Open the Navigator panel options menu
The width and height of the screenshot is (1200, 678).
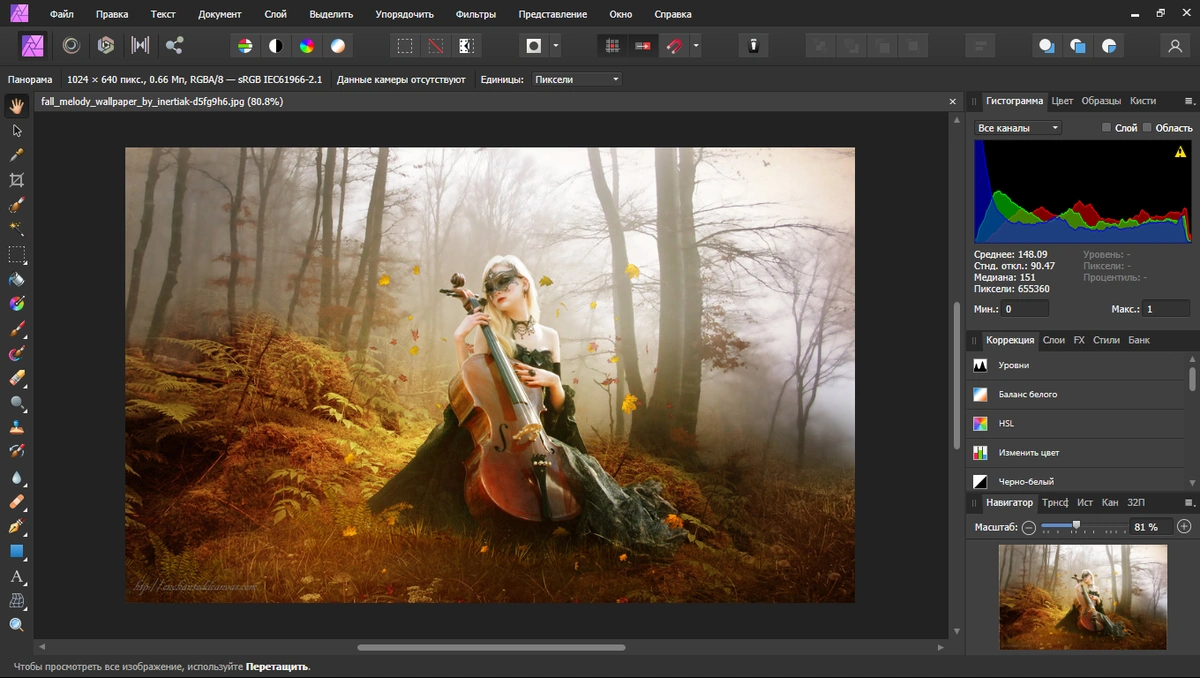tap(1189, 502)
